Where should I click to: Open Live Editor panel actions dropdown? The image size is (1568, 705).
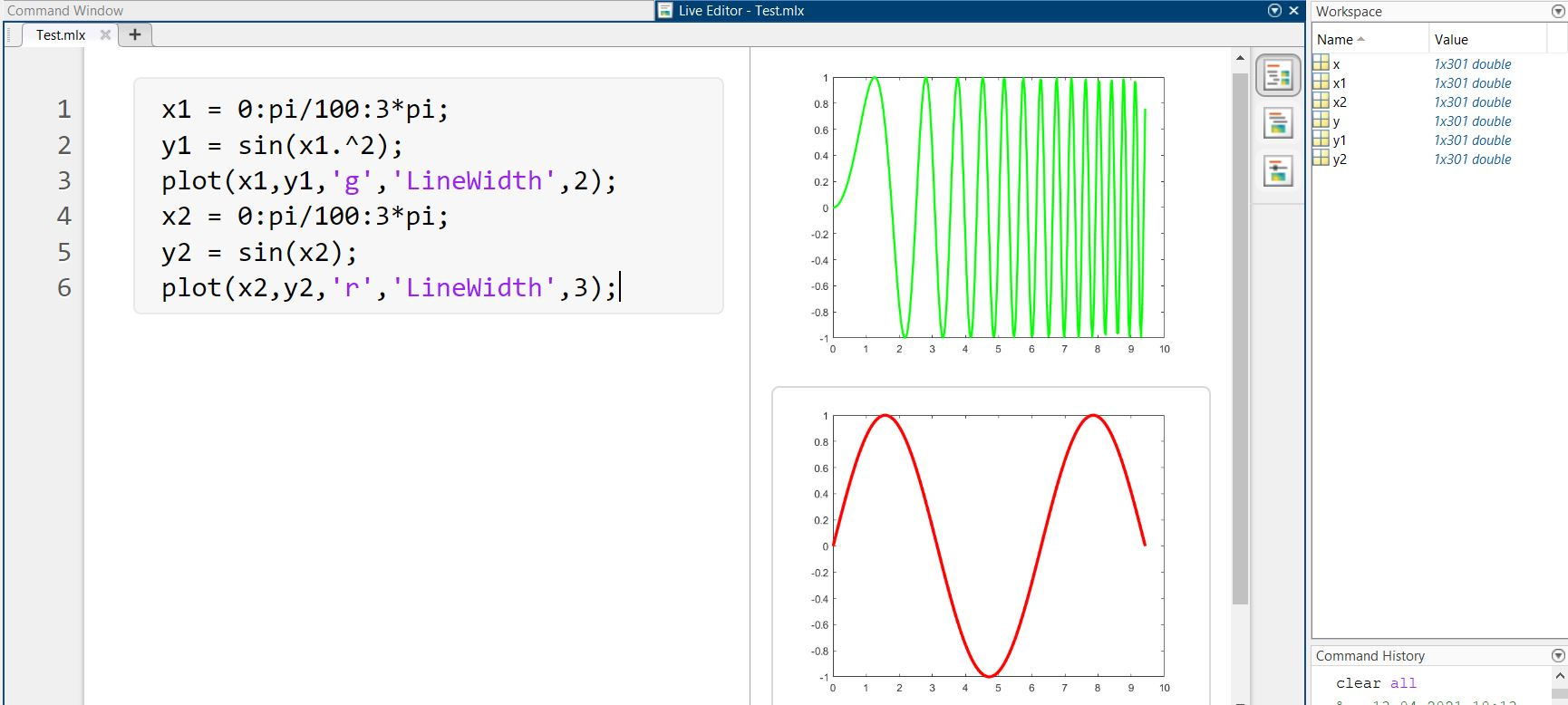[x=1274, y=11]
